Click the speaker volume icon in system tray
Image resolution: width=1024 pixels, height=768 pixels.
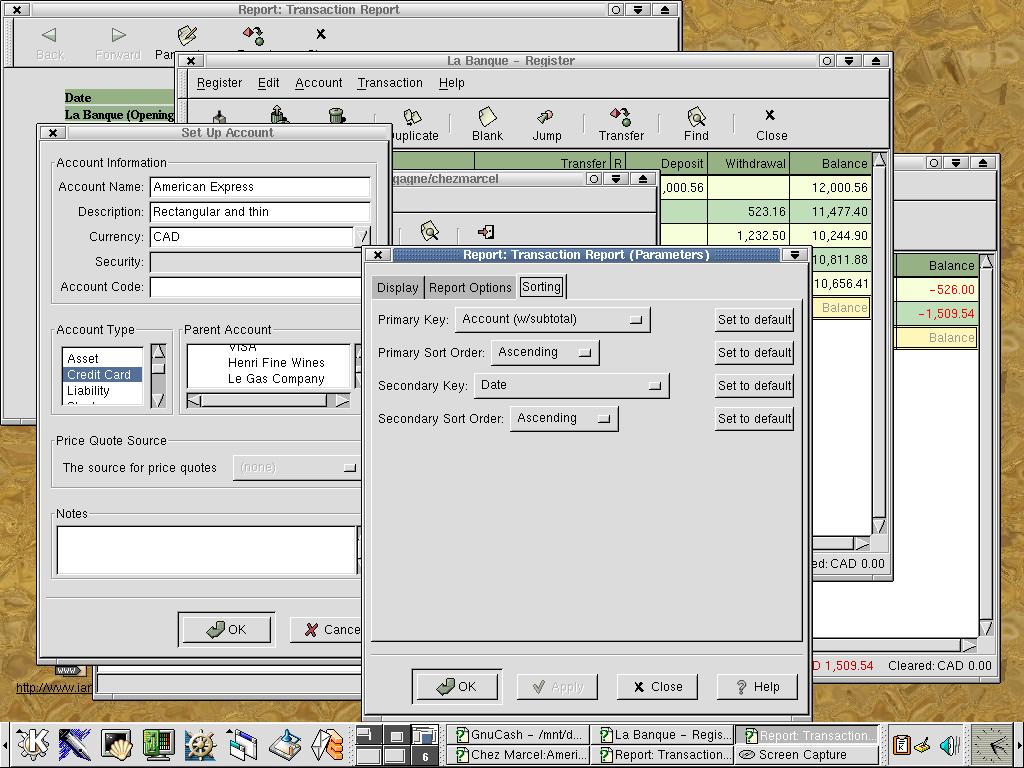(949, 744)
